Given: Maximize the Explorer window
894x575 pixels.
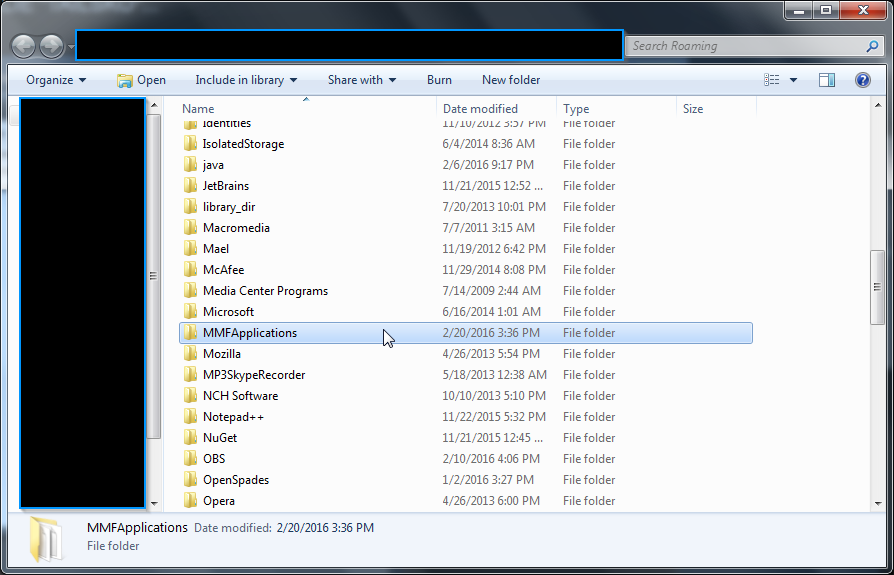Looking at the screenshot, I should 826,10.
